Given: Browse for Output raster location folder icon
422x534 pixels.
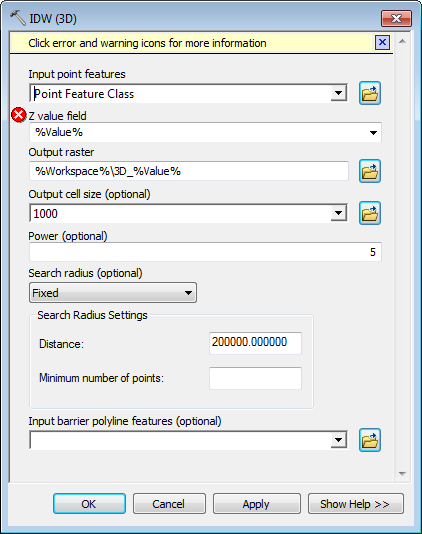Looking at the screenshot, I should (x=370, y=171).
